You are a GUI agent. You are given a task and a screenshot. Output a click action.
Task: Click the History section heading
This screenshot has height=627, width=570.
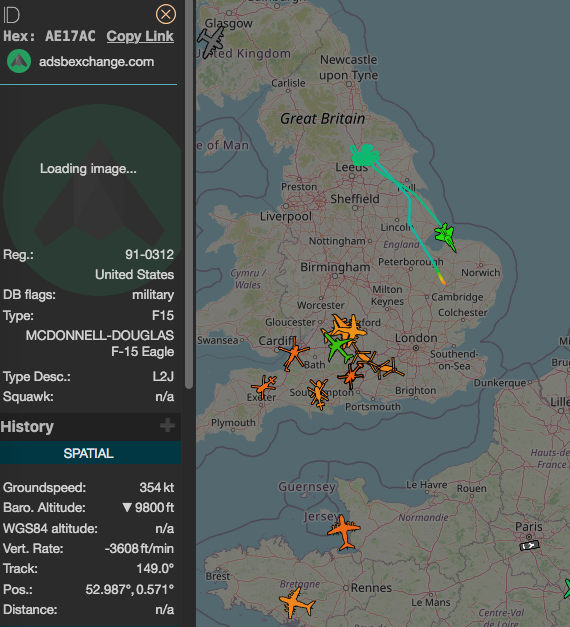(x=27, y=427)
